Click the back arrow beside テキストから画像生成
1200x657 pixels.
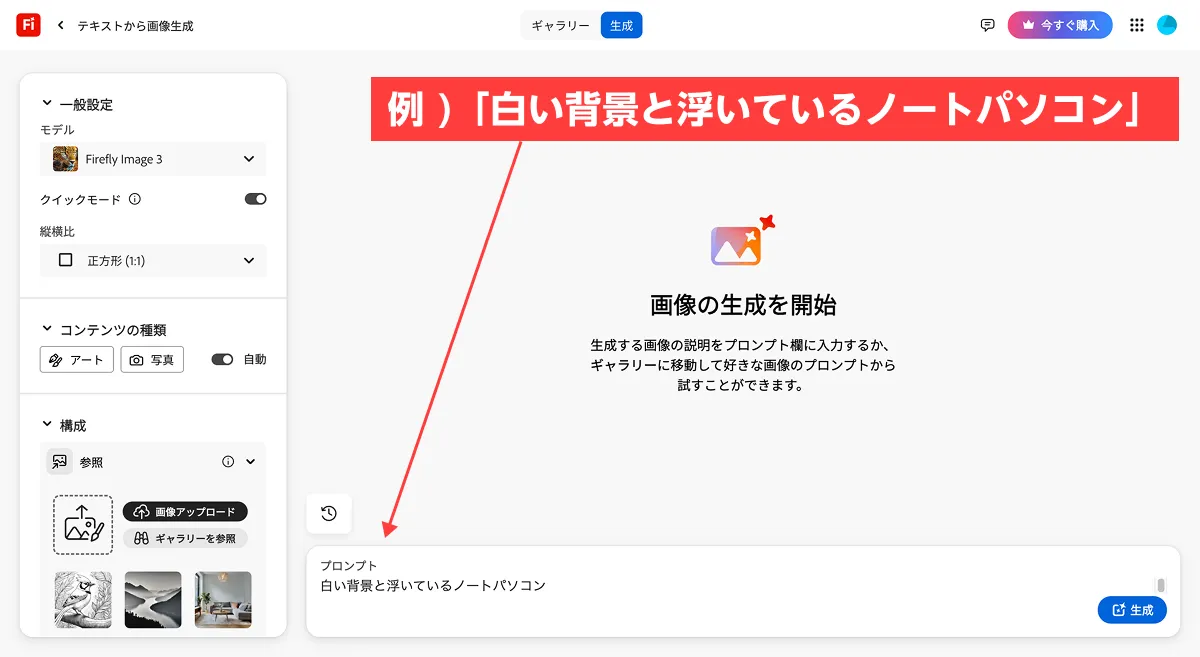tap(61, 26)
